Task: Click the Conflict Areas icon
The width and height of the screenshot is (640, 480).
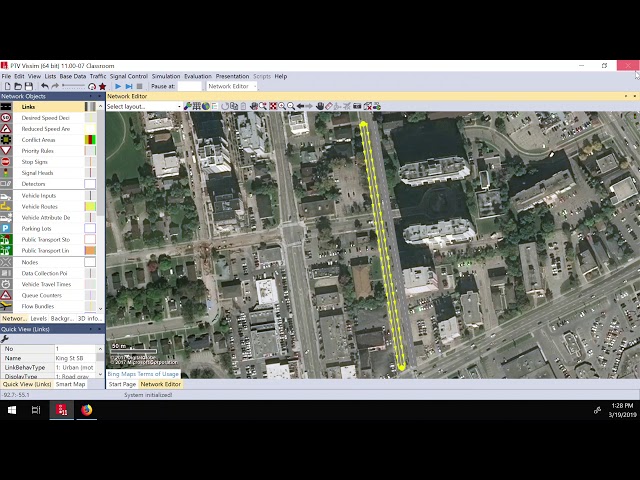Action: click(x=6, y=140)
